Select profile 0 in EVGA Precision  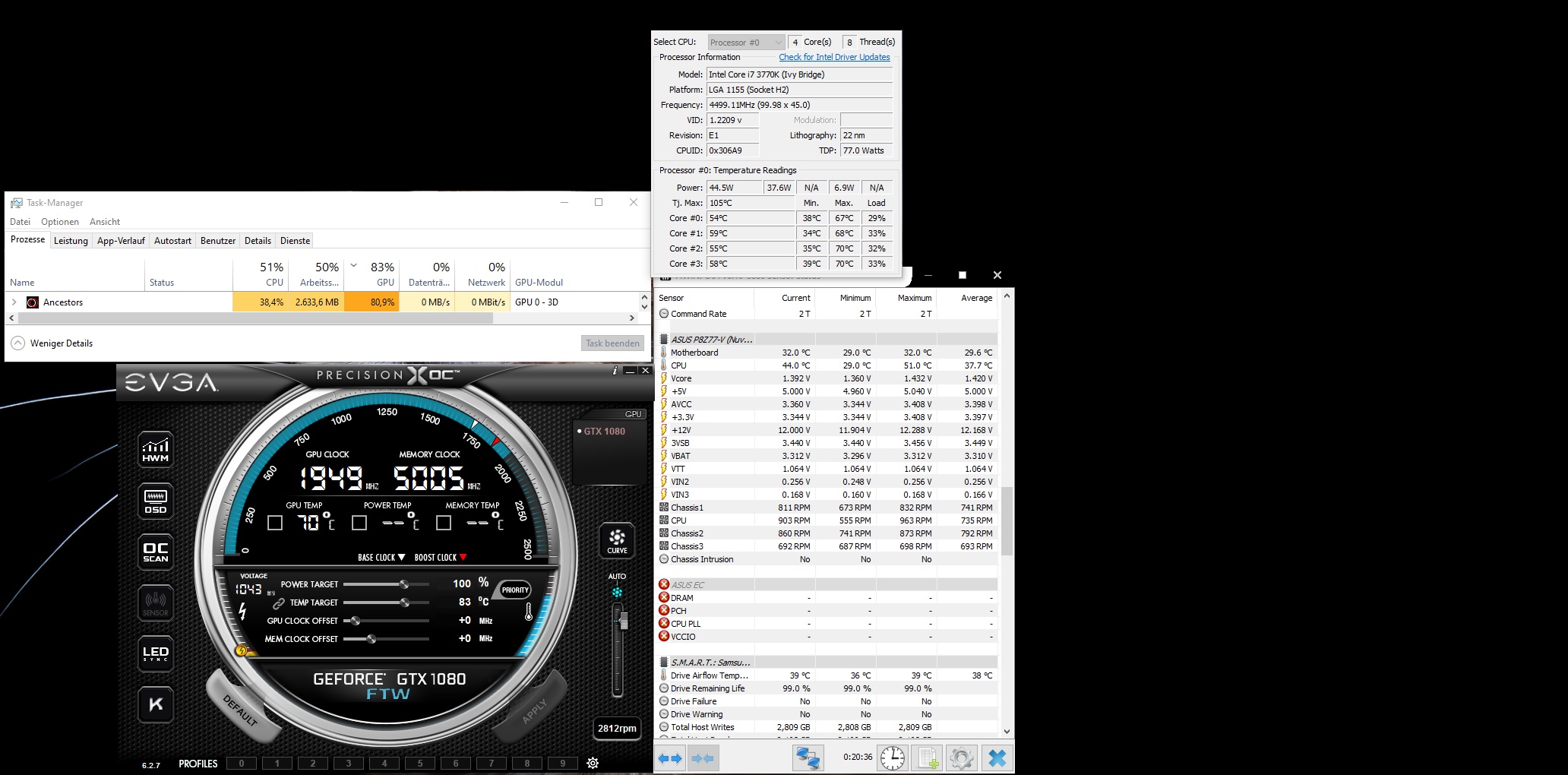pyautogui.click(x=242, y=764)
